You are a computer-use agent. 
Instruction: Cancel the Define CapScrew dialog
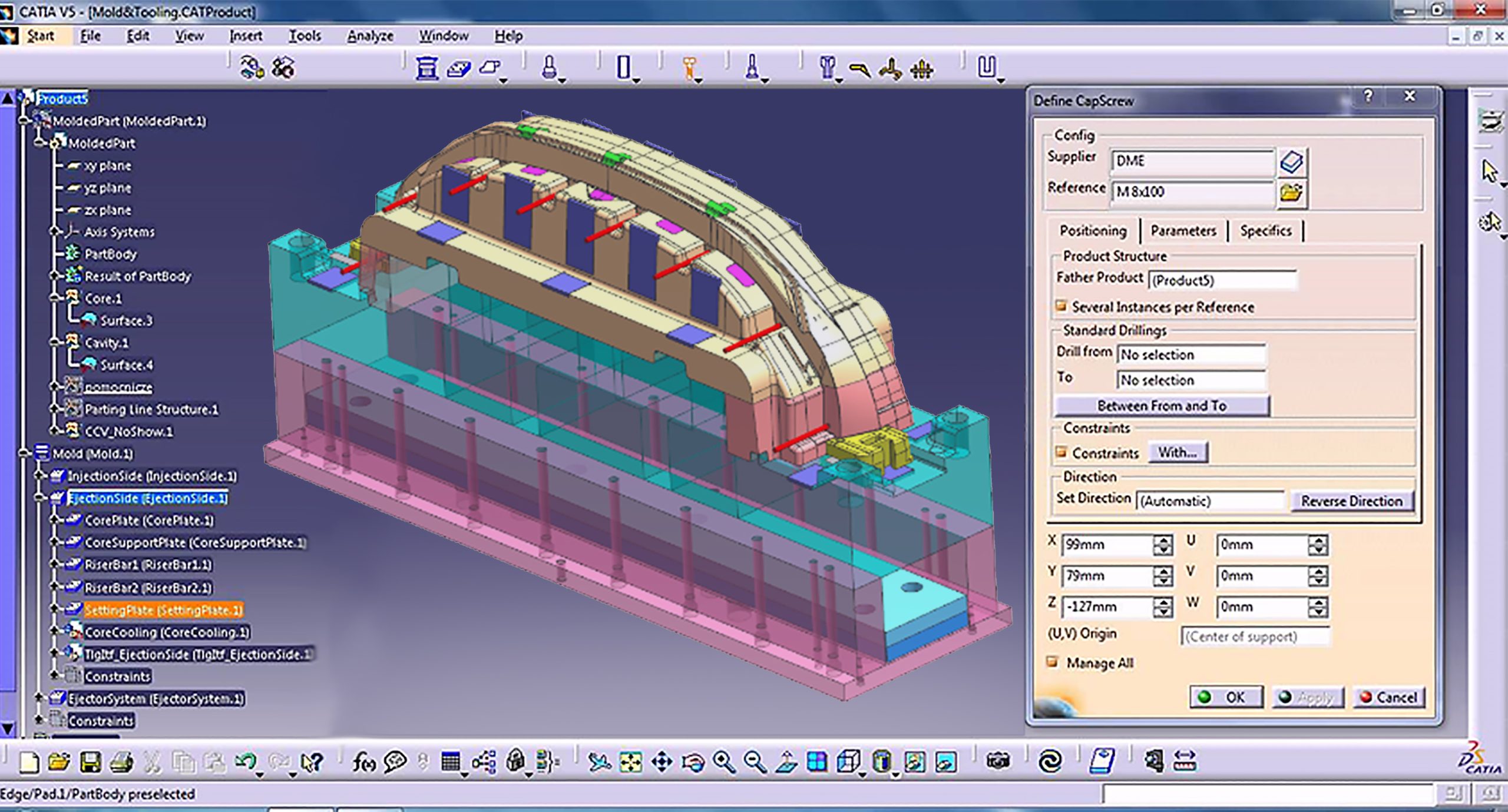click(1388, 697)
